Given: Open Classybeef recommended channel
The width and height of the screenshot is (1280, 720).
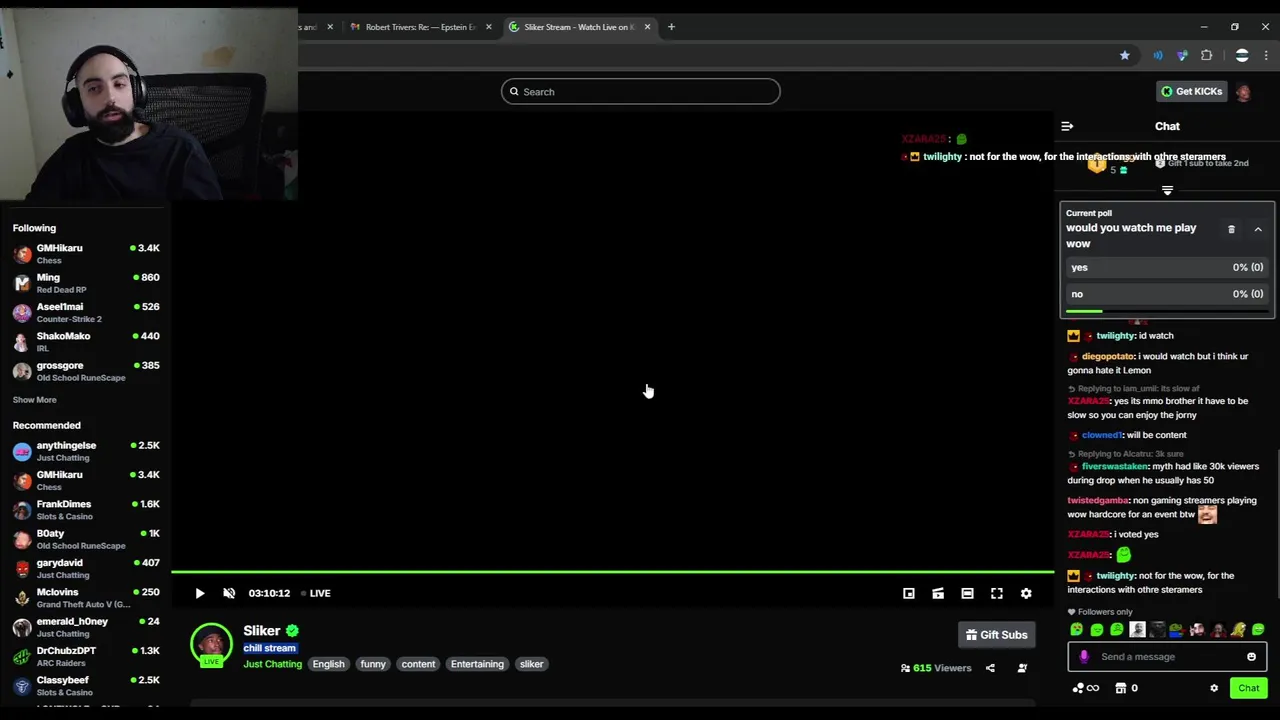Looking at the screenshot, I should tap(86, 686).
